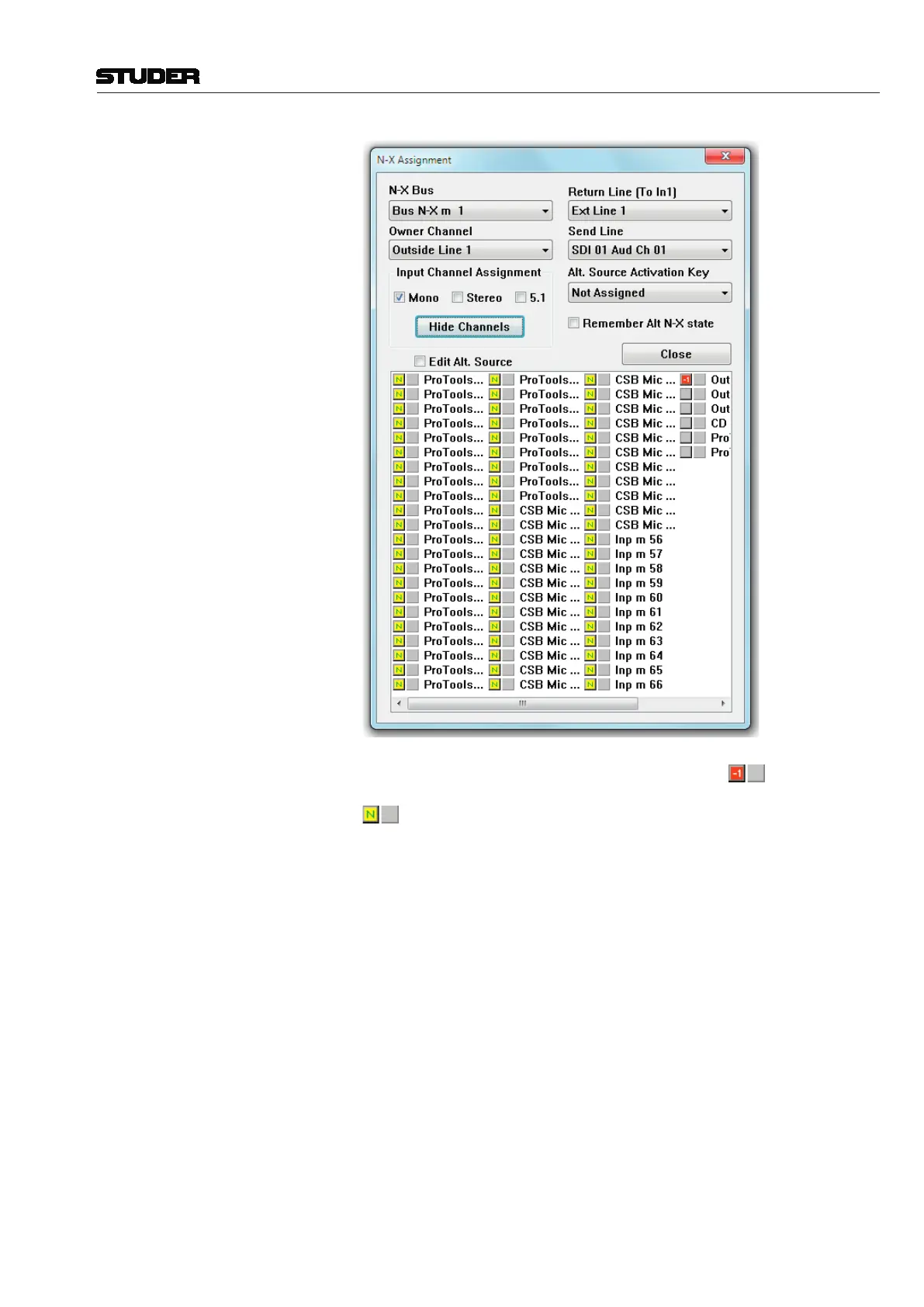Click the gray alt-source box next to Inp m 60
Screen dimensions: 924x1307
click(x=604, y=598)
